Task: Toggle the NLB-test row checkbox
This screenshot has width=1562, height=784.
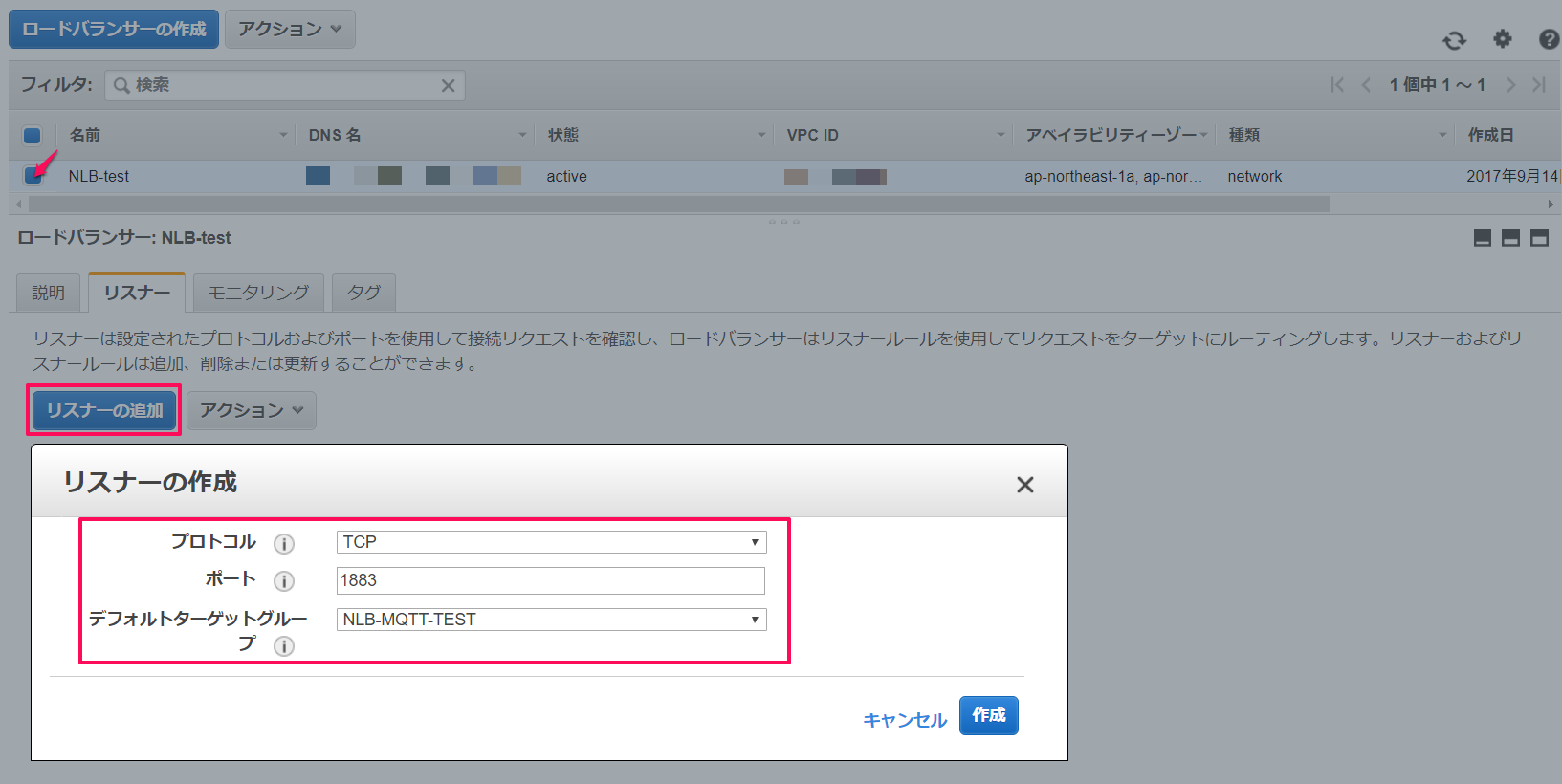Action: click(x=33, y=176)
